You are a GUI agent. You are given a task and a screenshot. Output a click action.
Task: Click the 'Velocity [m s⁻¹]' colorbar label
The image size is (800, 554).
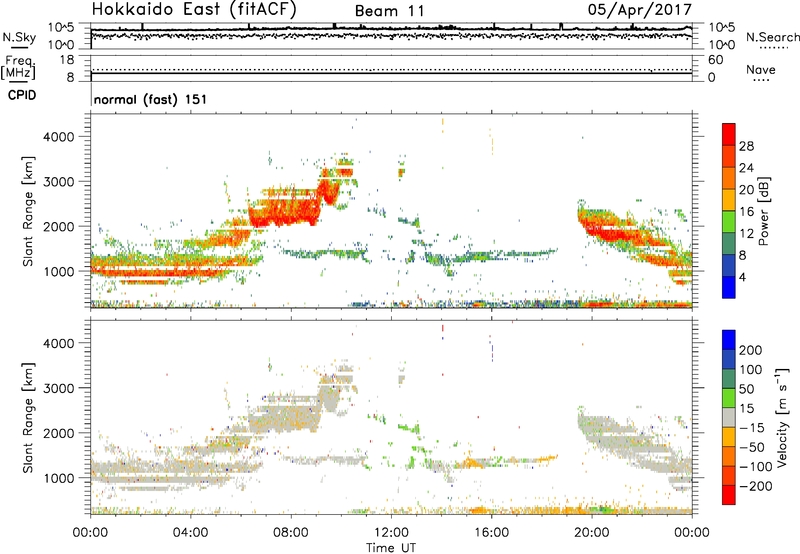(x=782, y=417)
